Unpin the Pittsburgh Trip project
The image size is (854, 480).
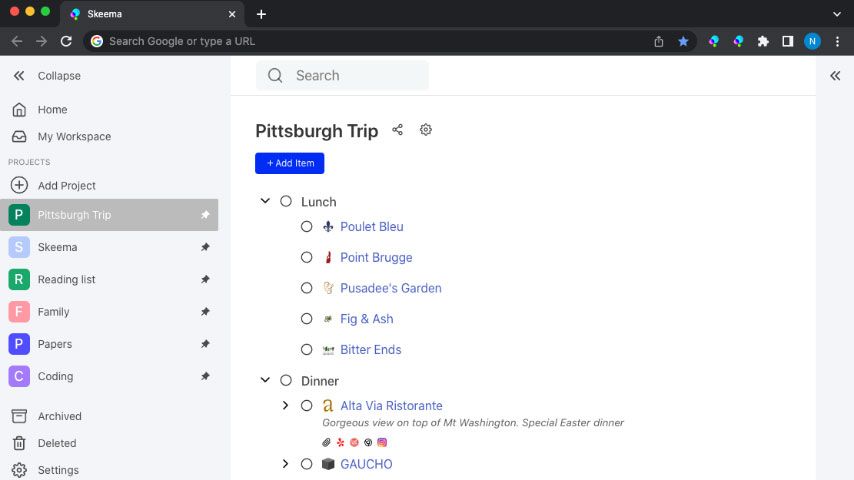point(205,215)
